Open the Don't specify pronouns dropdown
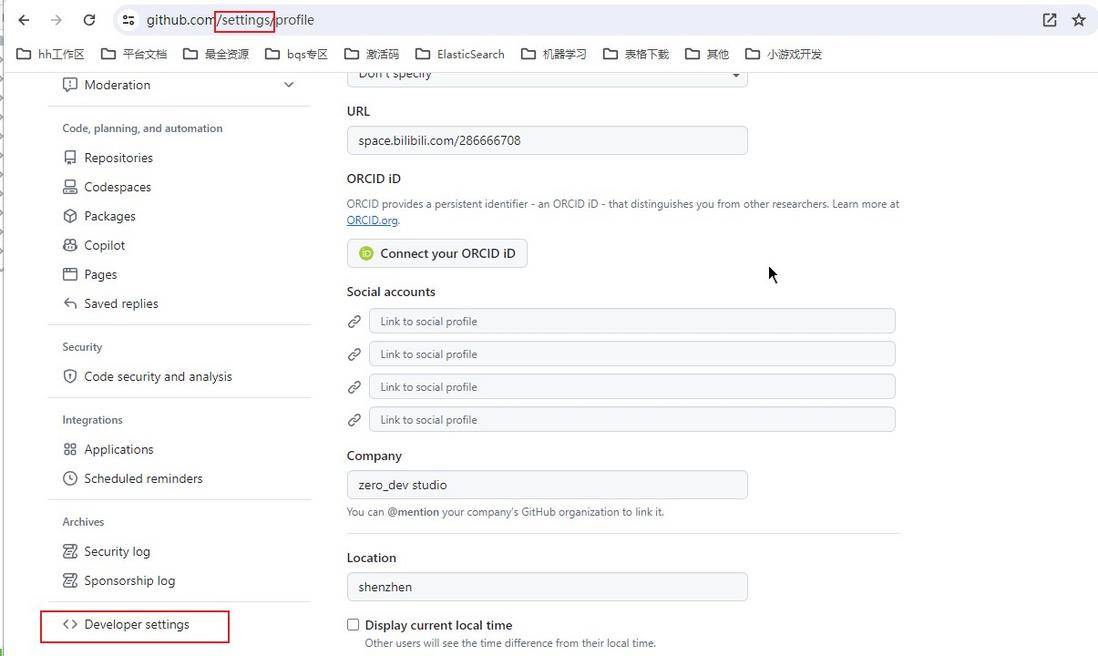This screenshot has height=656, width=1098. (x=547, y=76)
